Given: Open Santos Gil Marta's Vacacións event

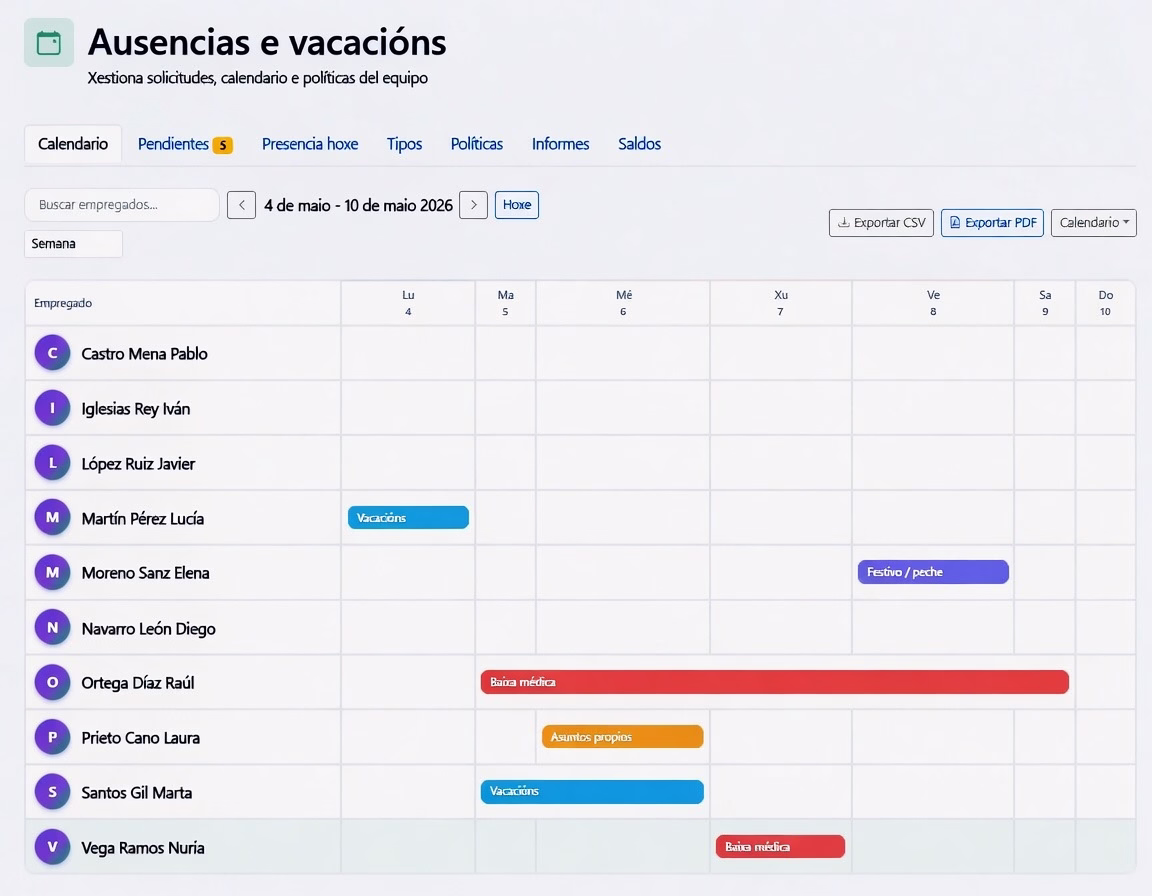Looking at the screenshot, I should (592, 792).
